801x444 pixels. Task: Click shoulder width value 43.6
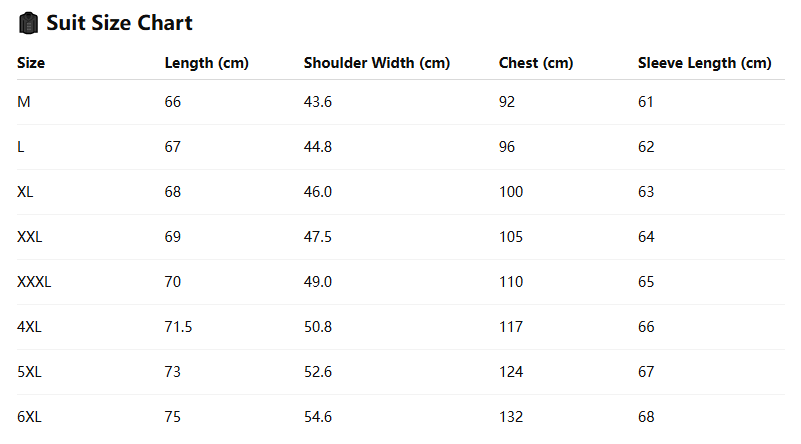click(x=318, y=102)
